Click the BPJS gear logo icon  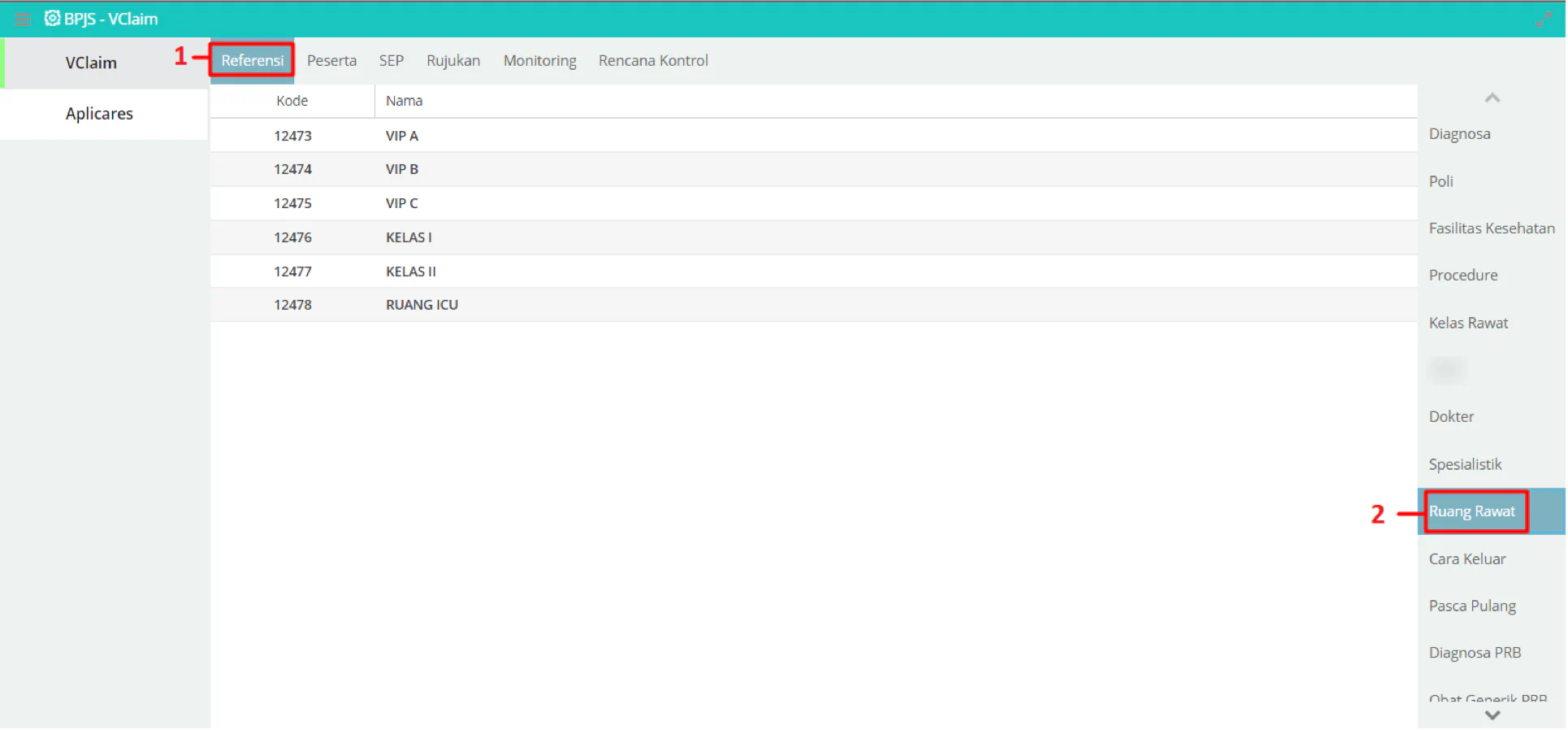[52, 18]
